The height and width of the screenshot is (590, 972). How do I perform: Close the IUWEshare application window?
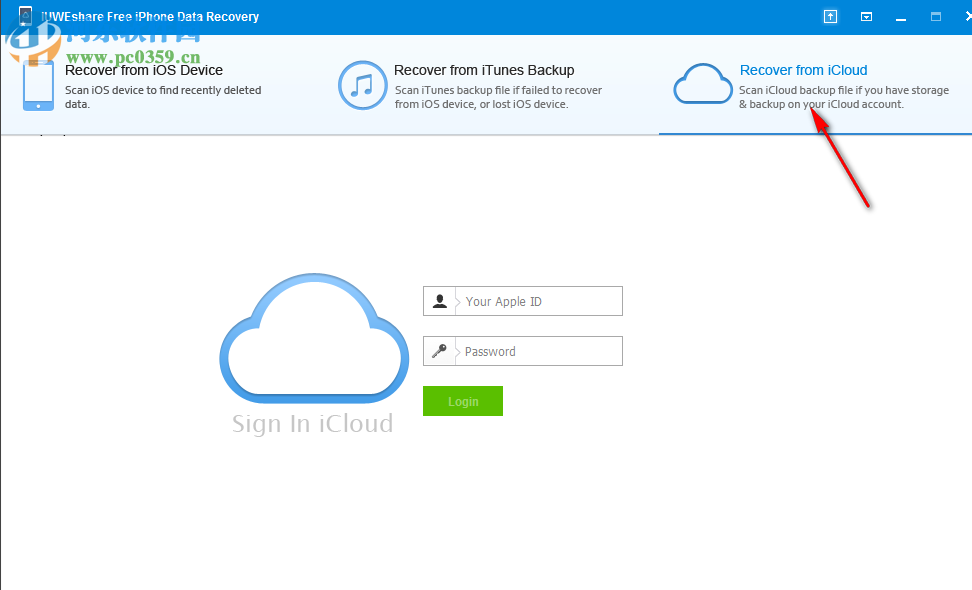(x=966, y=16)
